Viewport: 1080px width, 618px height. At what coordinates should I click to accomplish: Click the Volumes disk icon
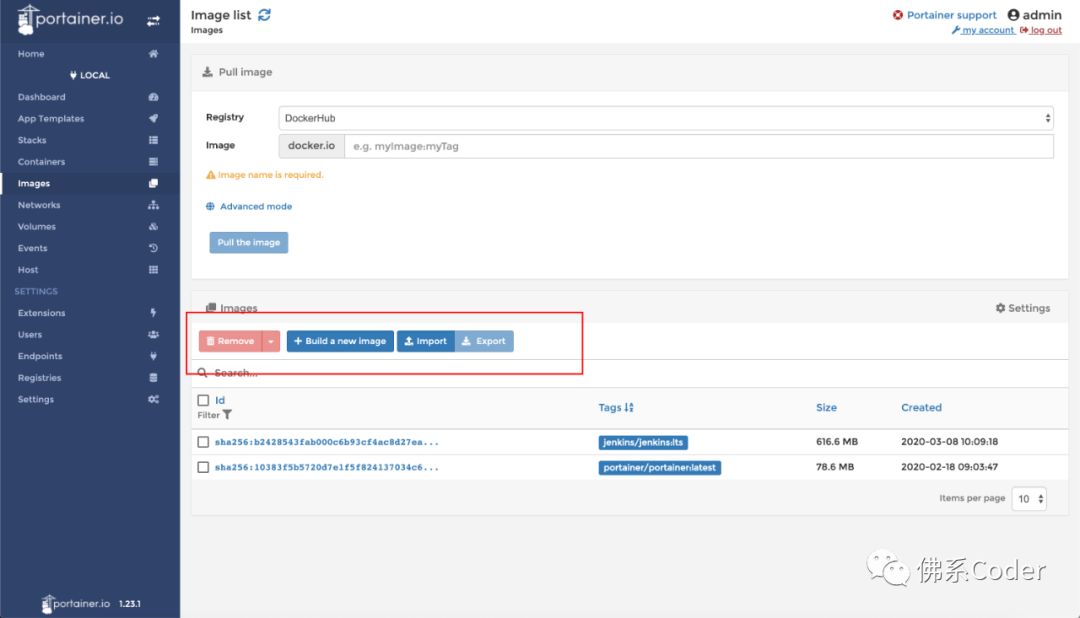[x=153, y=227]
